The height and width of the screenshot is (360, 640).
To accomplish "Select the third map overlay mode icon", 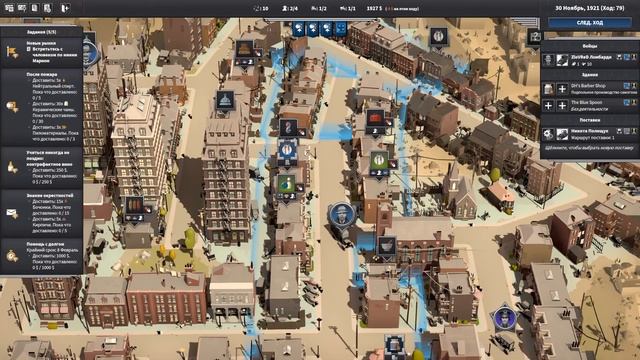I will pyautogui.click(x=327, y=29).
